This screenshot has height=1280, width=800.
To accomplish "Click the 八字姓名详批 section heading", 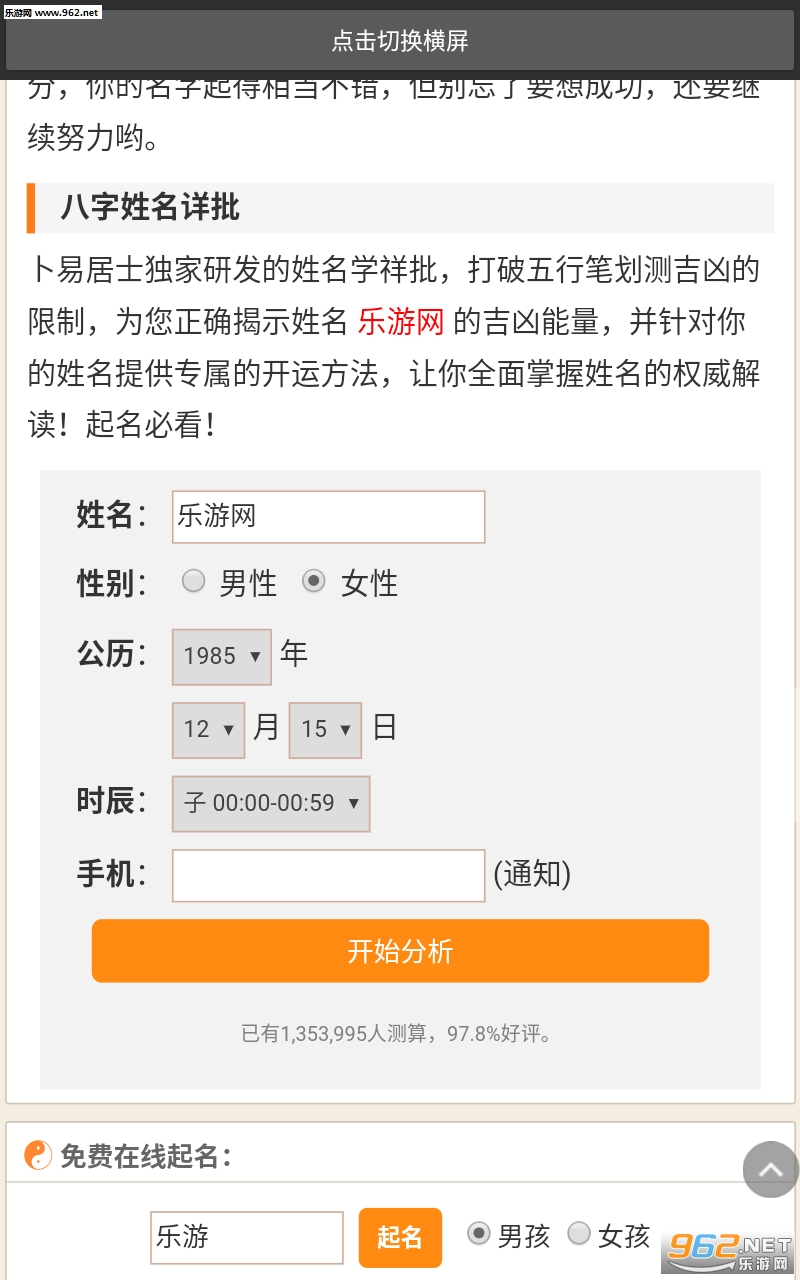I will tap(150, 207).
